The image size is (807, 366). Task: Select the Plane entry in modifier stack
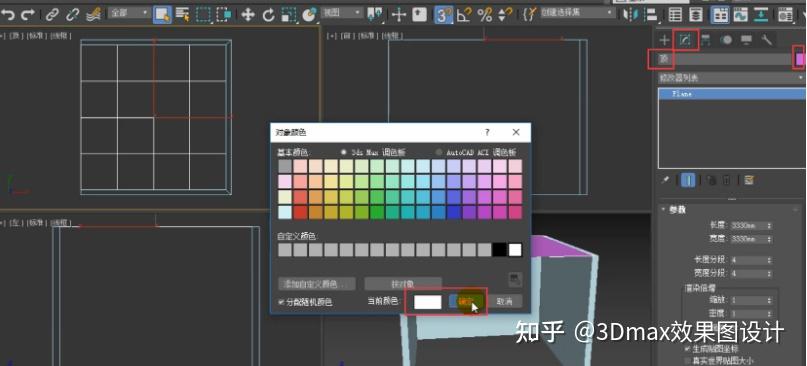pos(731,94)
